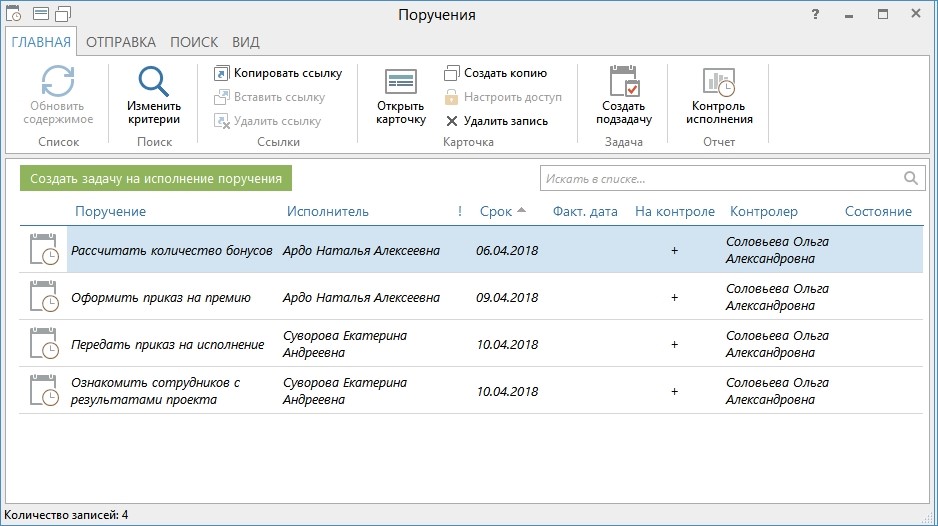Click the Обновить содержимое refresh icon
Image resolution: width=938 pixels, height=526 pixels.
pyautogui.click(x=57, y=81)
